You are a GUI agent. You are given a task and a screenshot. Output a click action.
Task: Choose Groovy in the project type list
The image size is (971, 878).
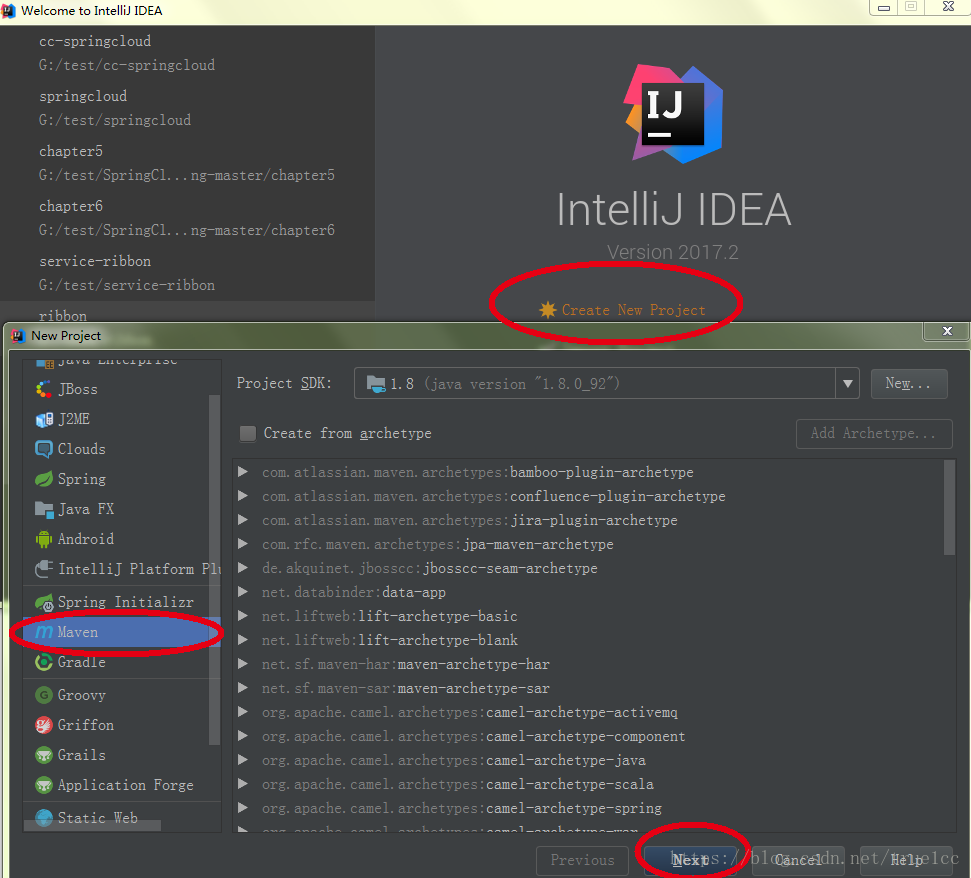(x=121, y=695)
